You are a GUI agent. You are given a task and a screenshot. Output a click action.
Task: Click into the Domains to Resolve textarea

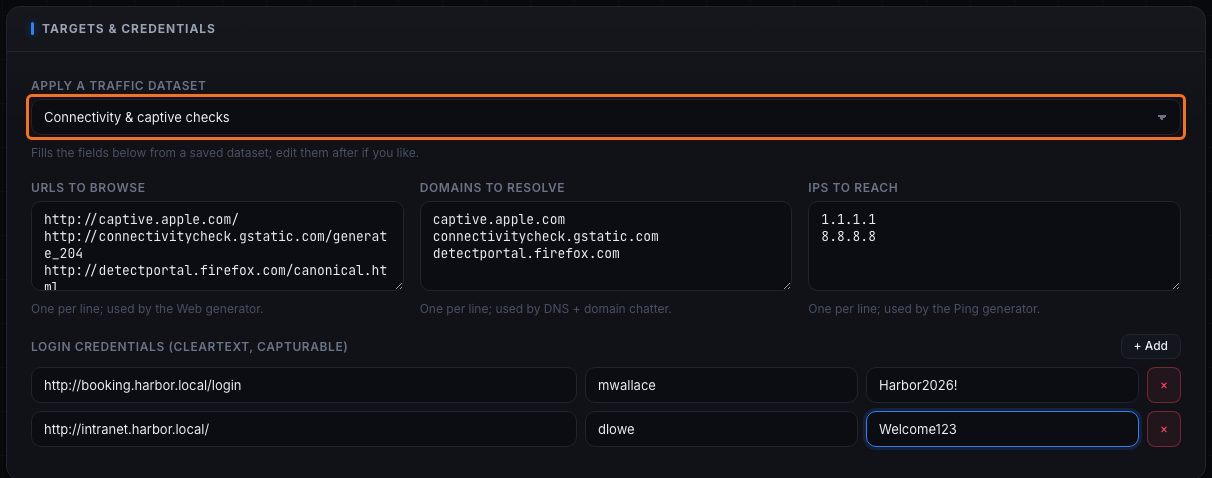click(x=606, y=246)
